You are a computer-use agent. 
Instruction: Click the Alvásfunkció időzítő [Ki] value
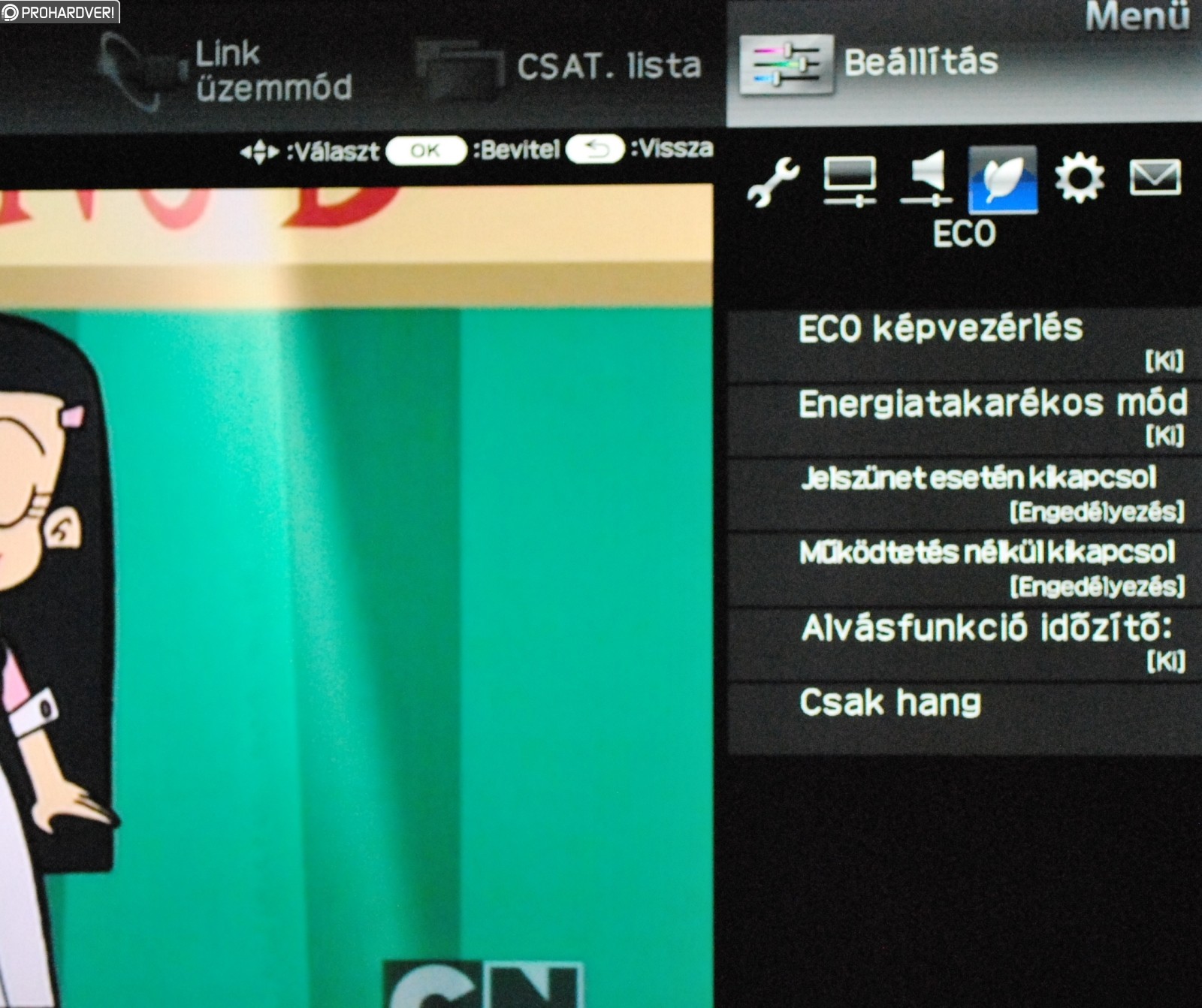pos(1166,661)
